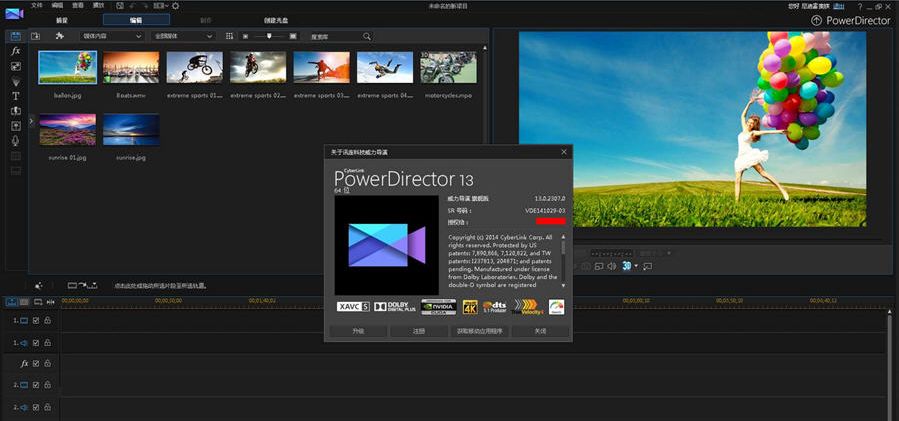Screen dimensions: 899x421
Task: Click down arrow of copyright text scrollbar
Action: pos(563,285)
